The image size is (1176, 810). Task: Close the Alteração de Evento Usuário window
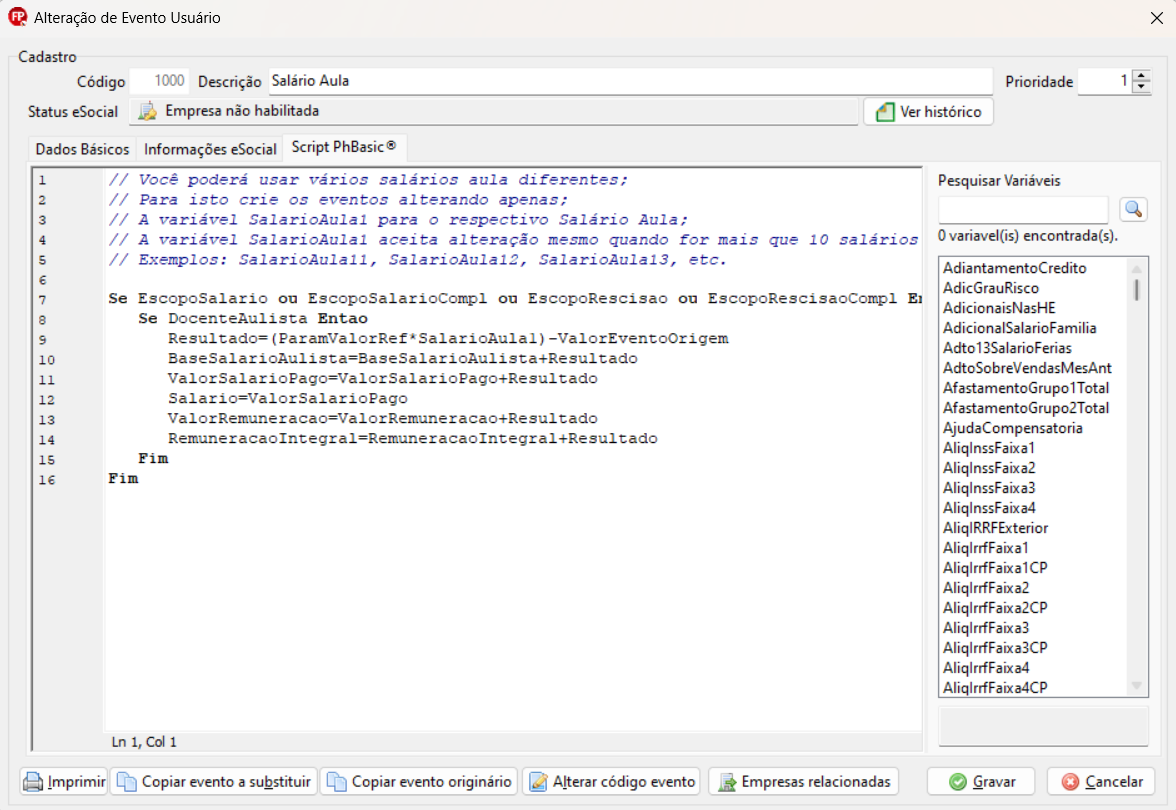1156,18
